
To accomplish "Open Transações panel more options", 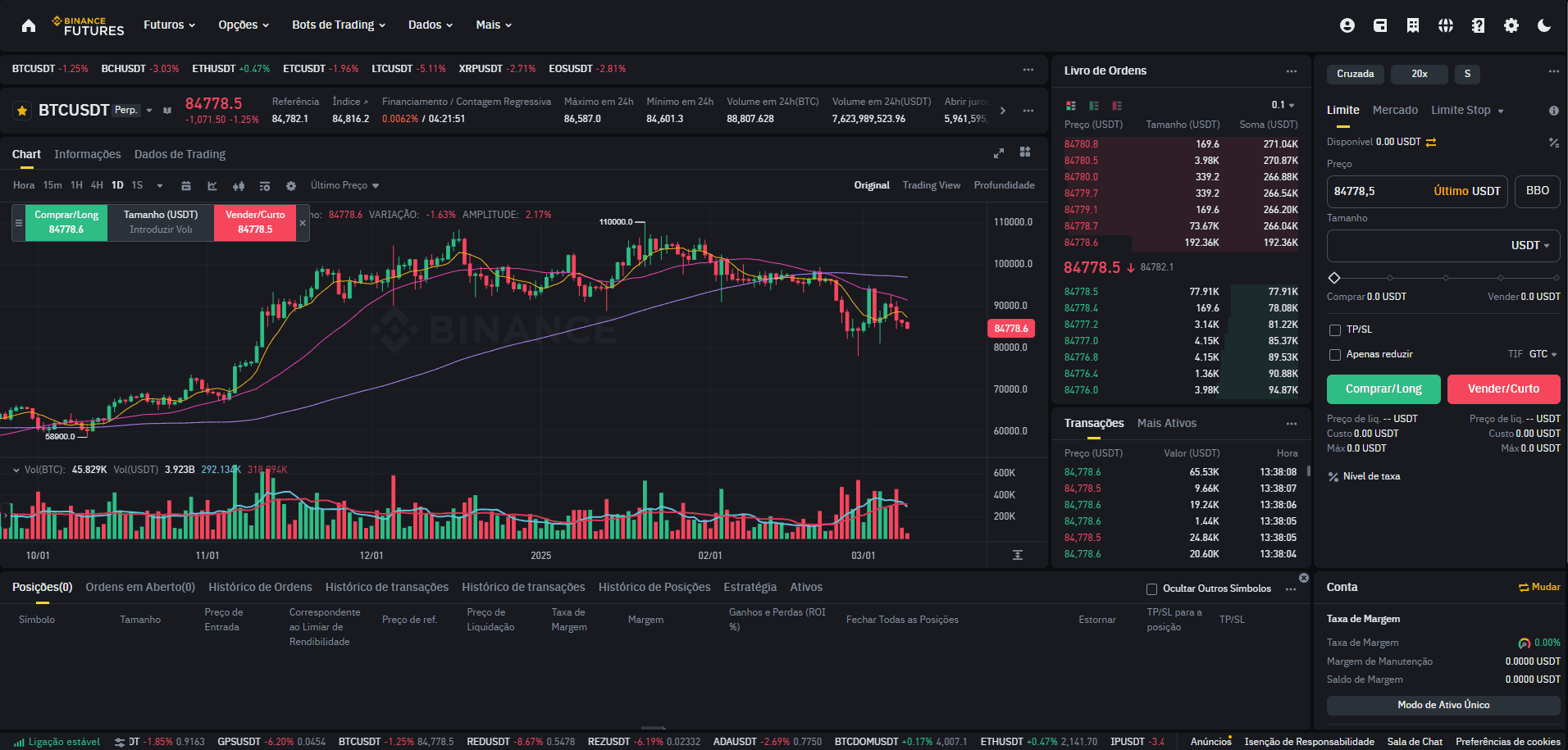I will coord(1292,424).
